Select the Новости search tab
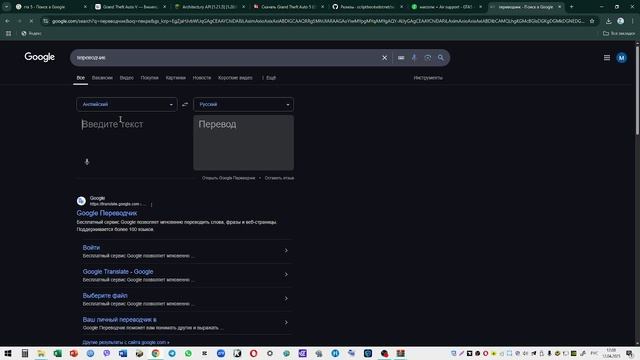Viewport: 640px width, 360px height. [202, 78]
